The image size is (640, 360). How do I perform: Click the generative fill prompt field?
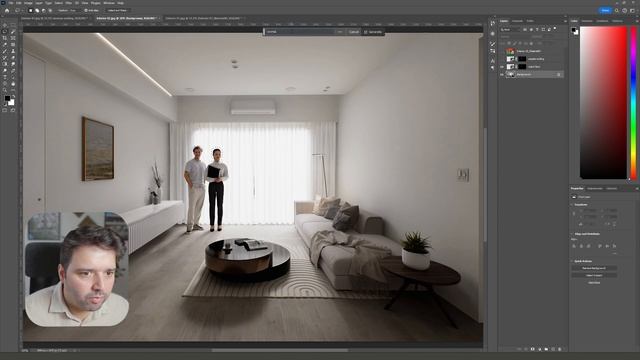299,32
